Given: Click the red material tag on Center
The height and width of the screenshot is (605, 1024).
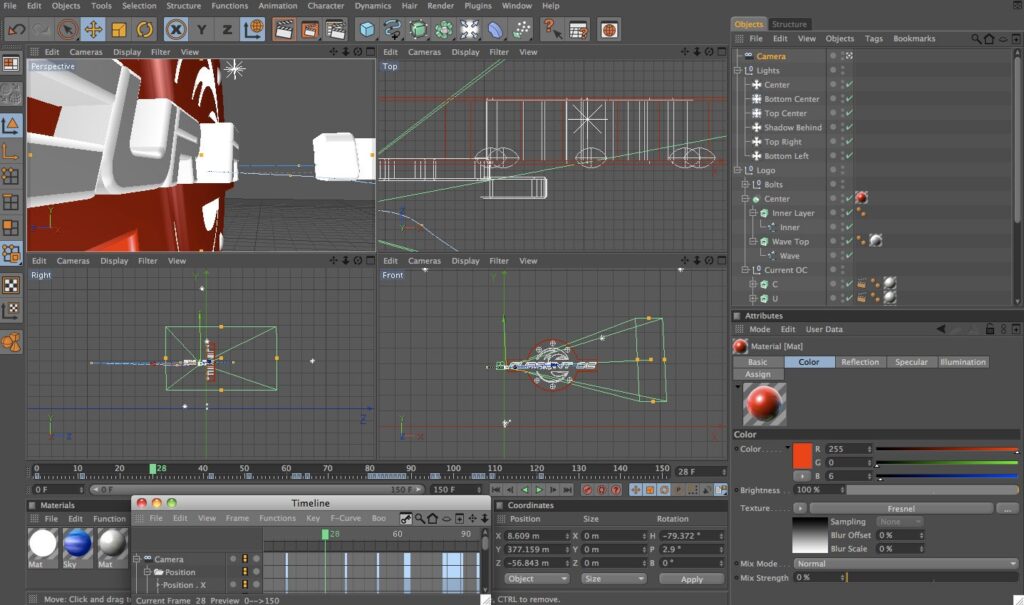Looking at the screenshot, I should (x=861, y=198).
